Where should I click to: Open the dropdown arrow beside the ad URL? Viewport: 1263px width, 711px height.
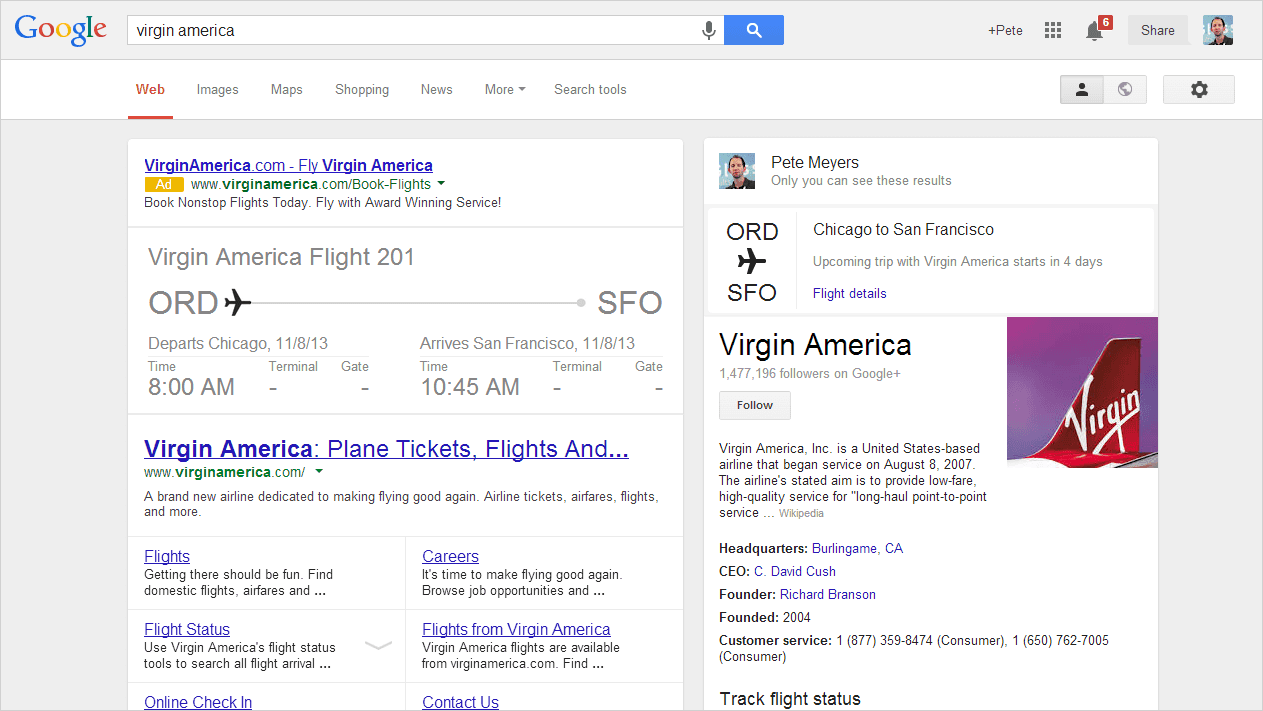pyautogui.click(x=441, y=184)
